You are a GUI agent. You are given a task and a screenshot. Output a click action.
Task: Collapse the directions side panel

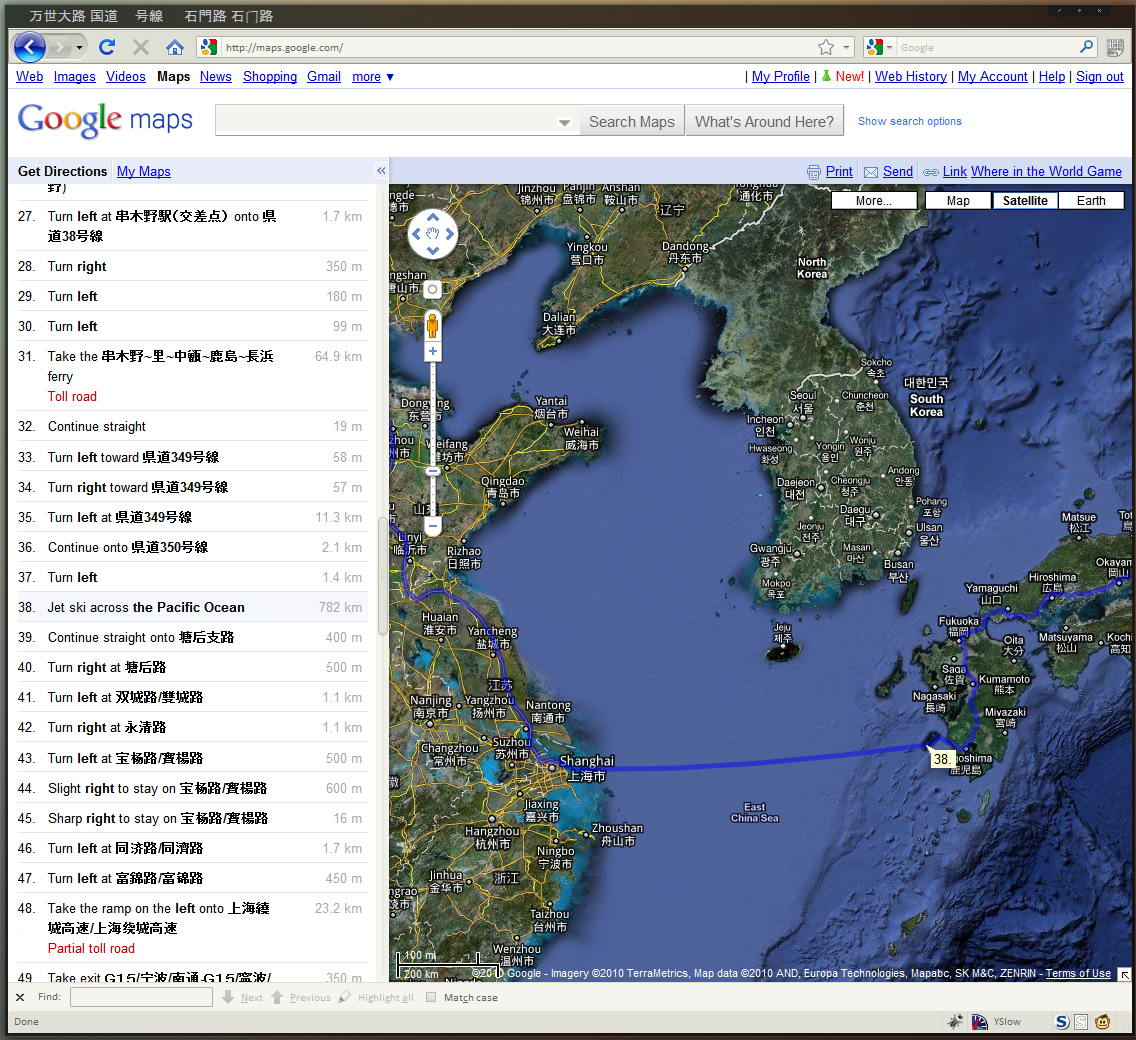(x=381, y=171)
